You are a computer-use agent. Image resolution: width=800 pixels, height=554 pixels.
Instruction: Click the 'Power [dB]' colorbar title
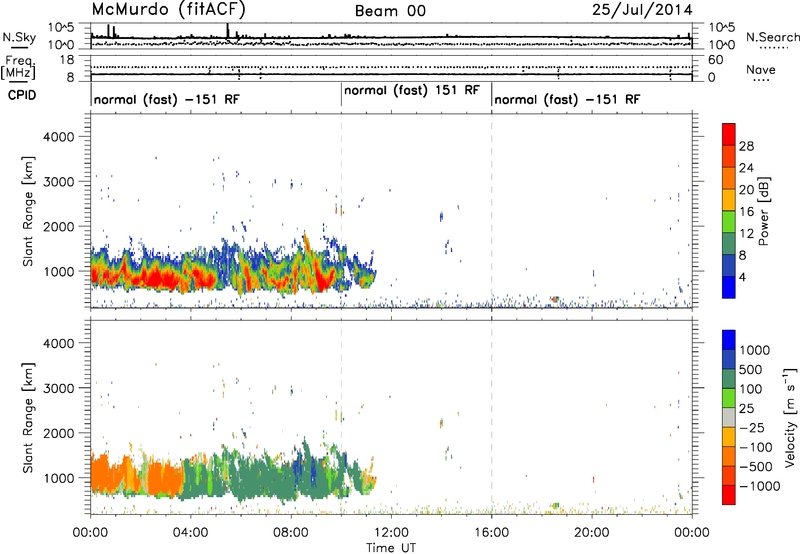pyautogui.click(x=763, y=211)
